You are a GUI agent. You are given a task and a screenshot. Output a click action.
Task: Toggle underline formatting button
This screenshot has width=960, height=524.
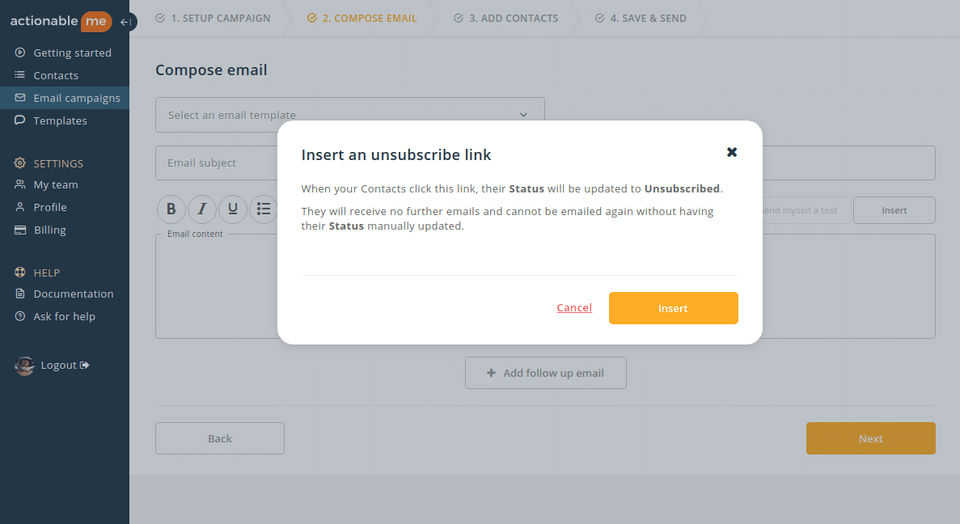(233, 209)
